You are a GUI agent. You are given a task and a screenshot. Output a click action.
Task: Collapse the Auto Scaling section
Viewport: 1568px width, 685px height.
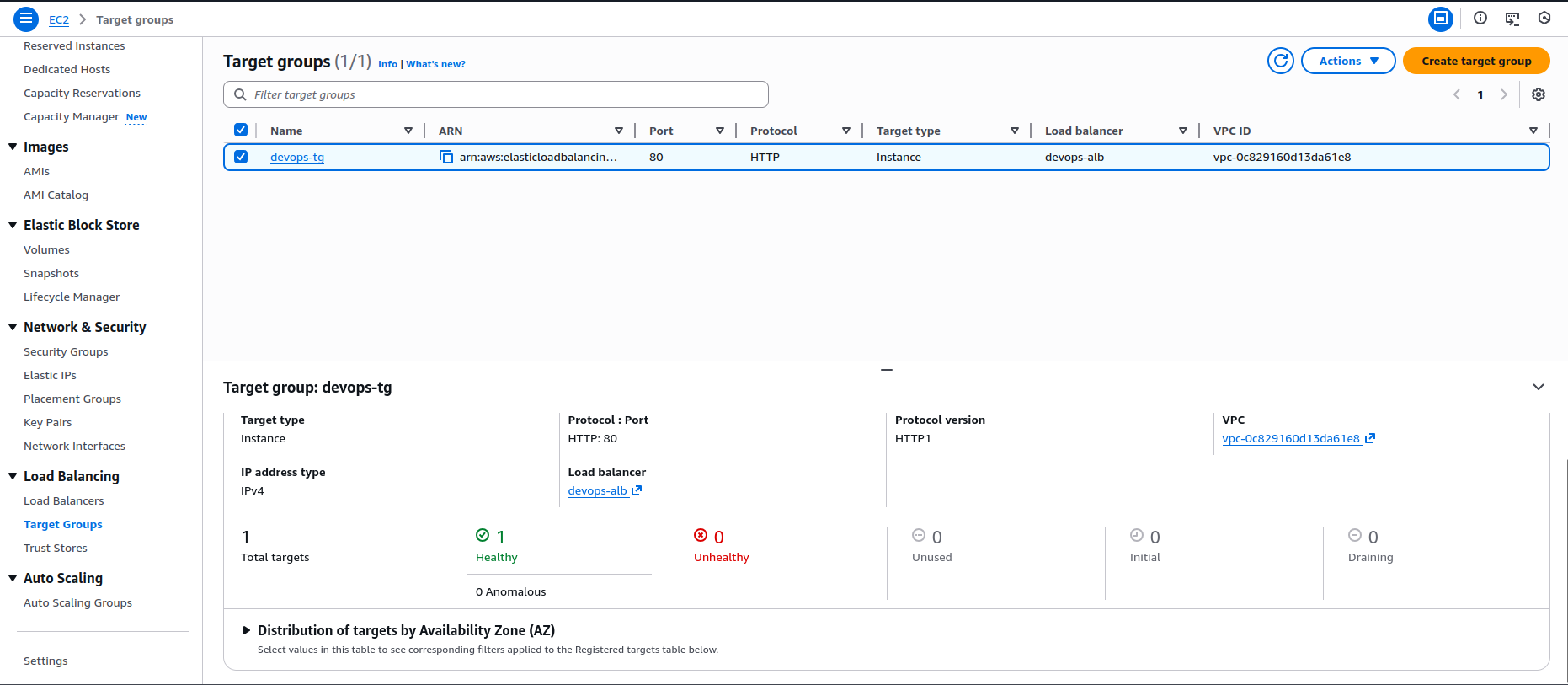coord(13,578)
